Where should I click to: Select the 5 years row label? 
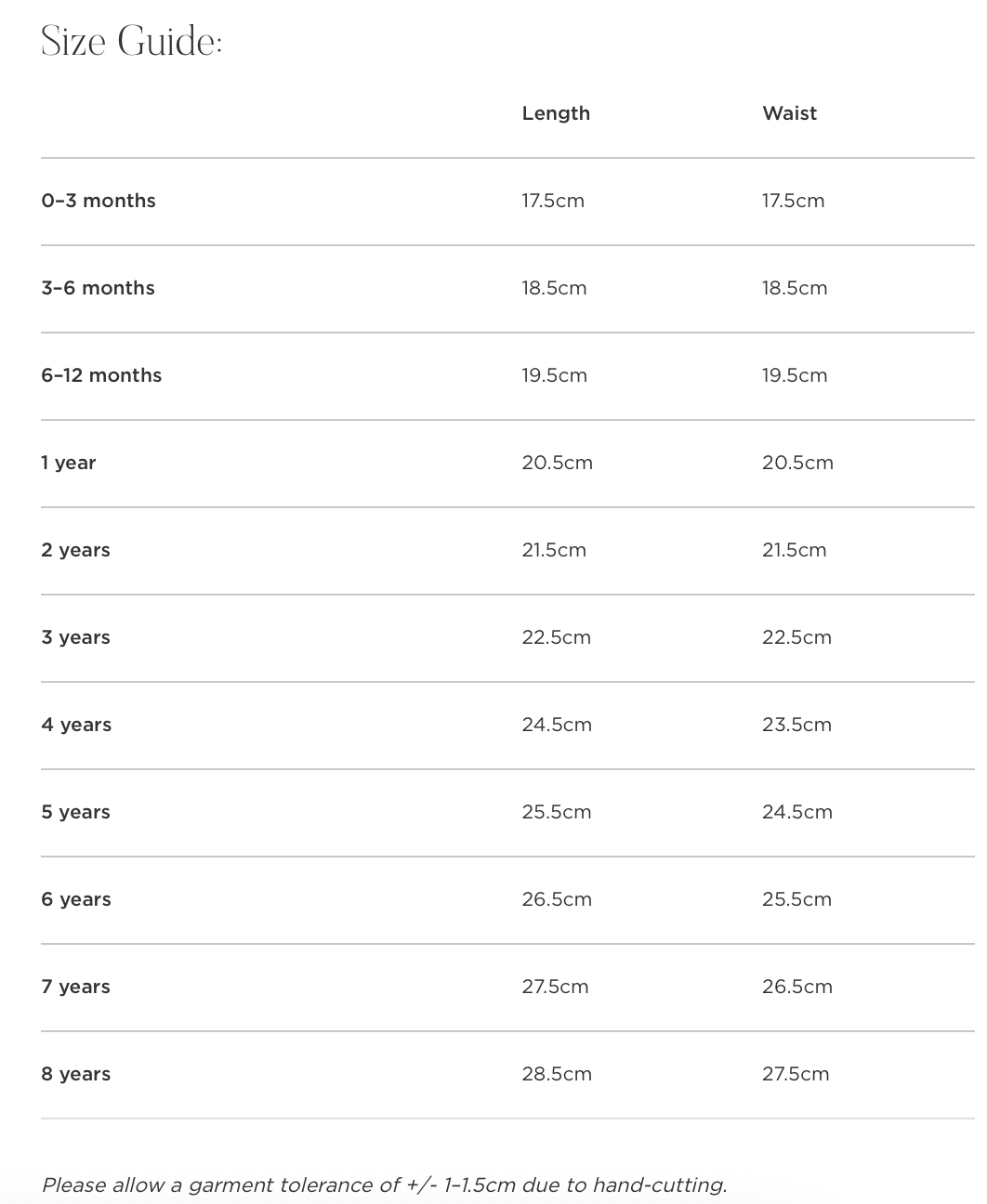pos(75,812)
